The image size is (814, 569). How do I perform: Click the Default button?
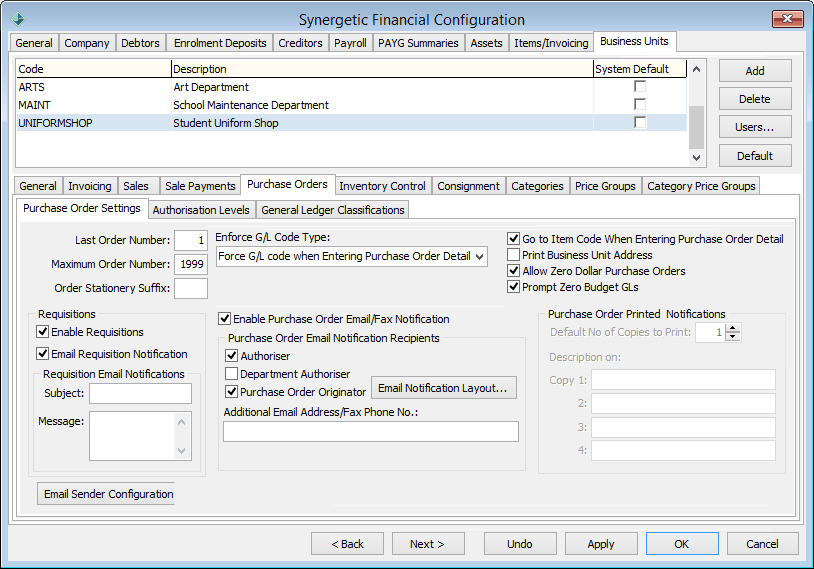(x=755, y=156)
